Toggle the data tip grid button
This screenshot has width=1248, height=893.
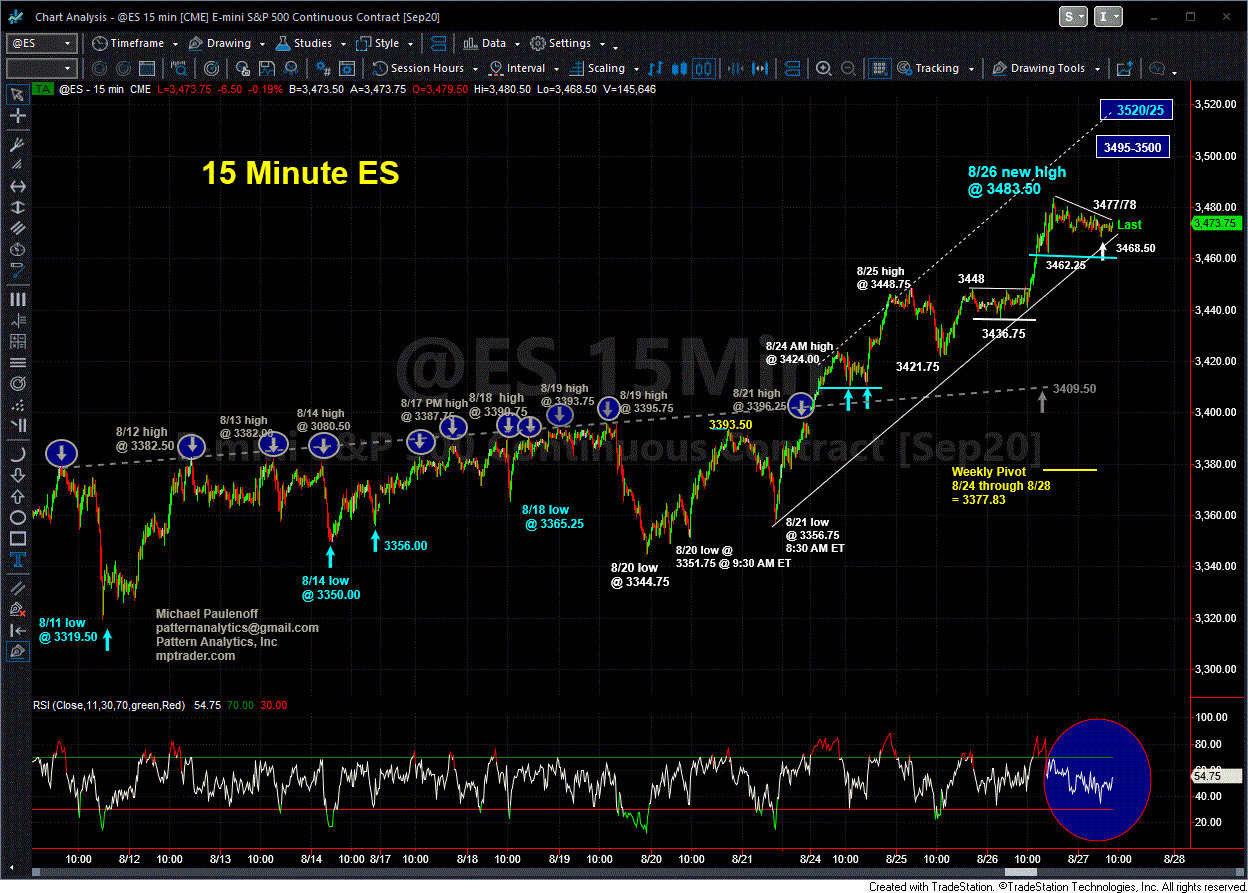[879, 68]
